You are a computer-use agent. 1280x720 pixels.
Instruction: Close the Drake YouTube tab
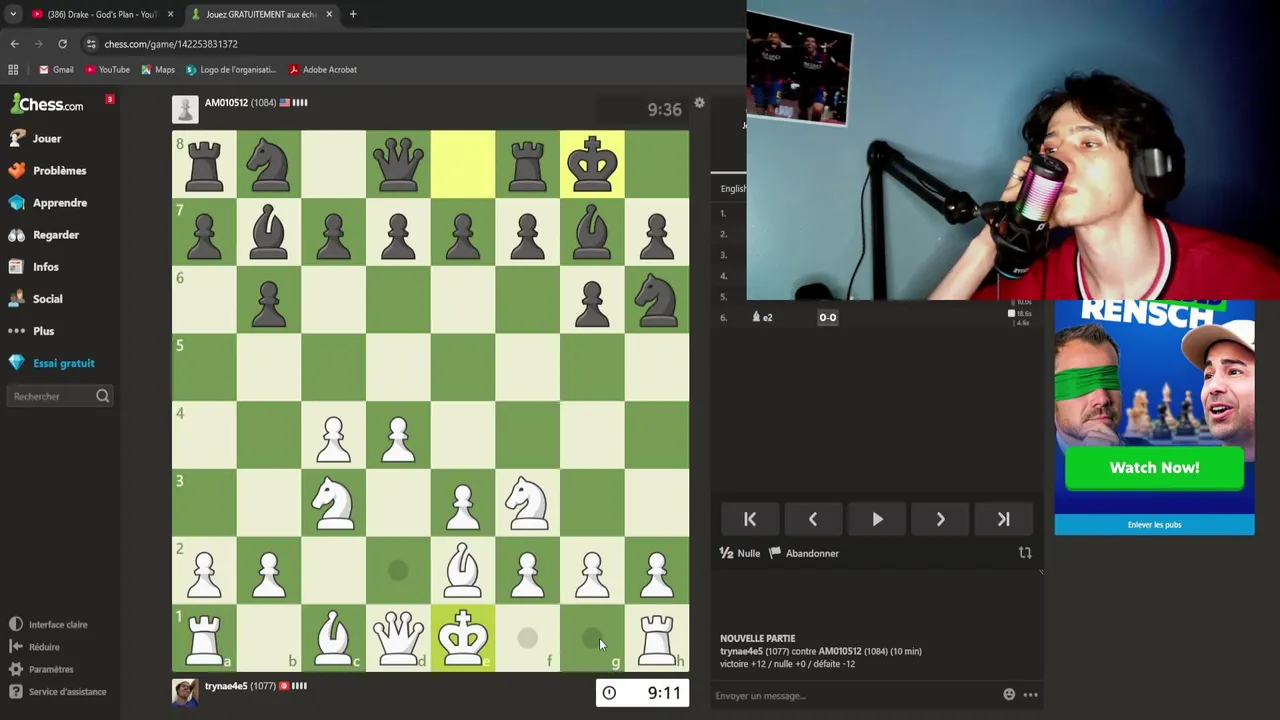pos(170,14)
